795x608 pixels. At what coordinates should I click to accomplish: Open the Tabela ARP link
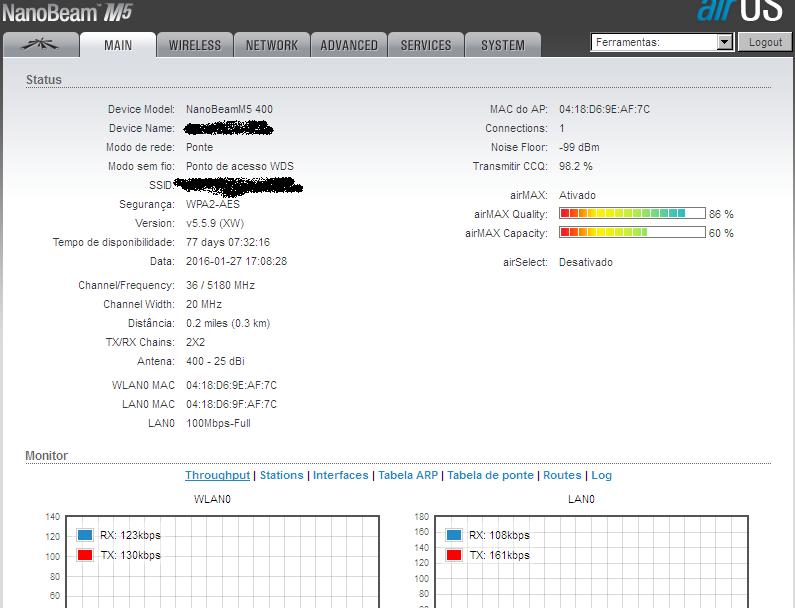tap(408, 475)
